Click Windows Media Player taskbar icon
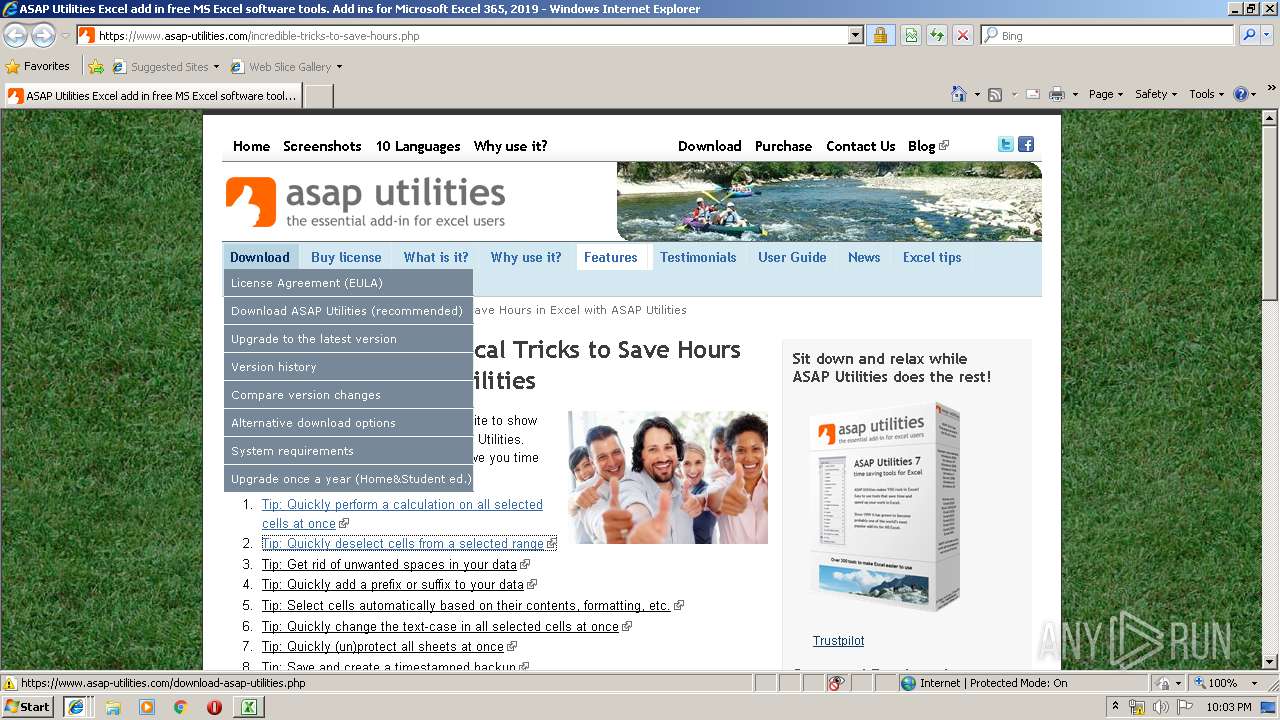This screenshot has height=720, width=1280. (x=147, y=706)
